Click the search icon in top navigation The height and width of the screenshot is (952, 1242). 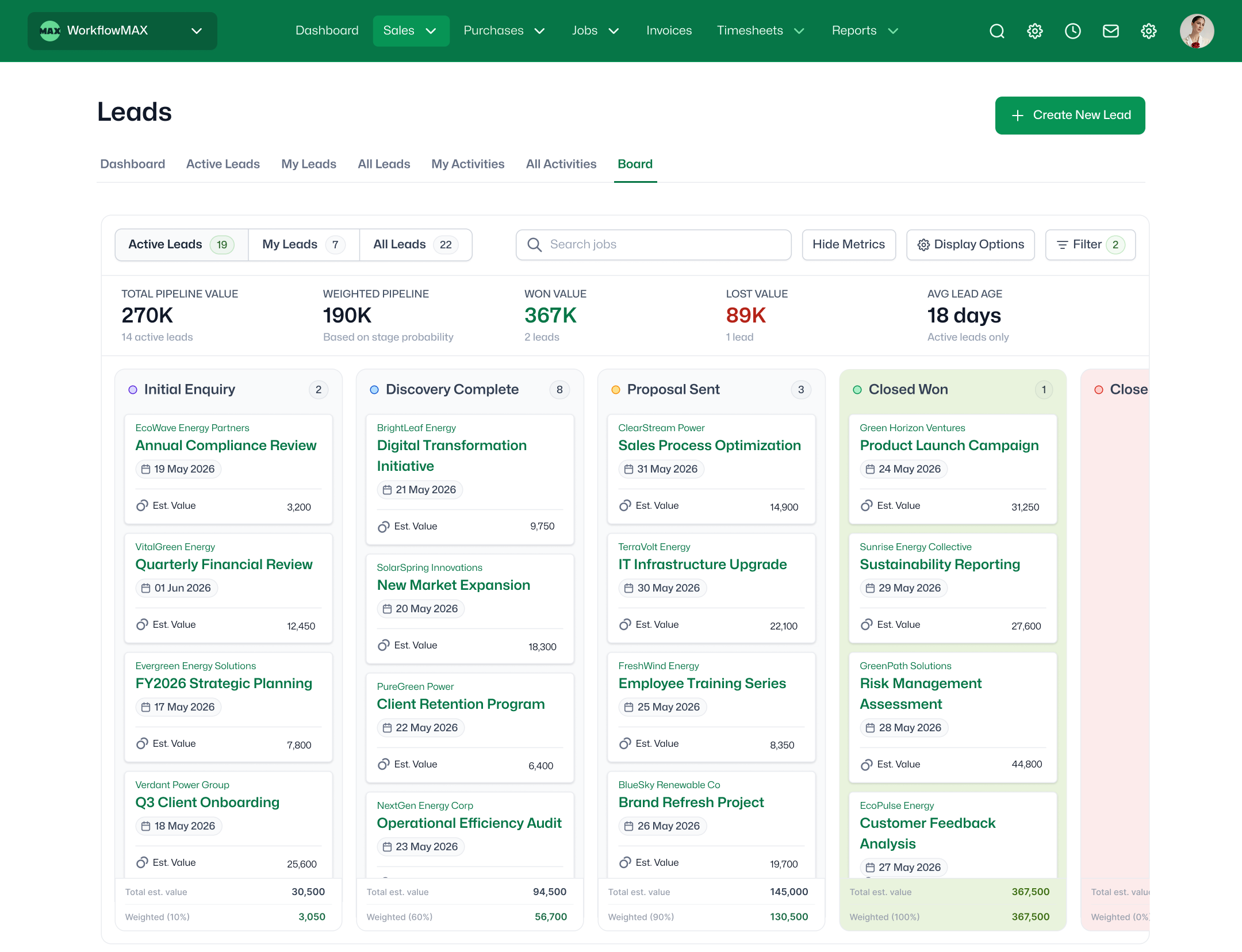pyautogui.click(x=997, y=31)
